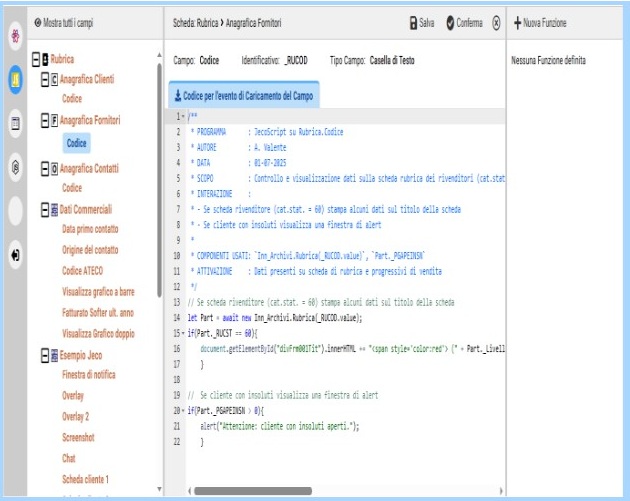Fold code block at line 15

tap(179, 330)
